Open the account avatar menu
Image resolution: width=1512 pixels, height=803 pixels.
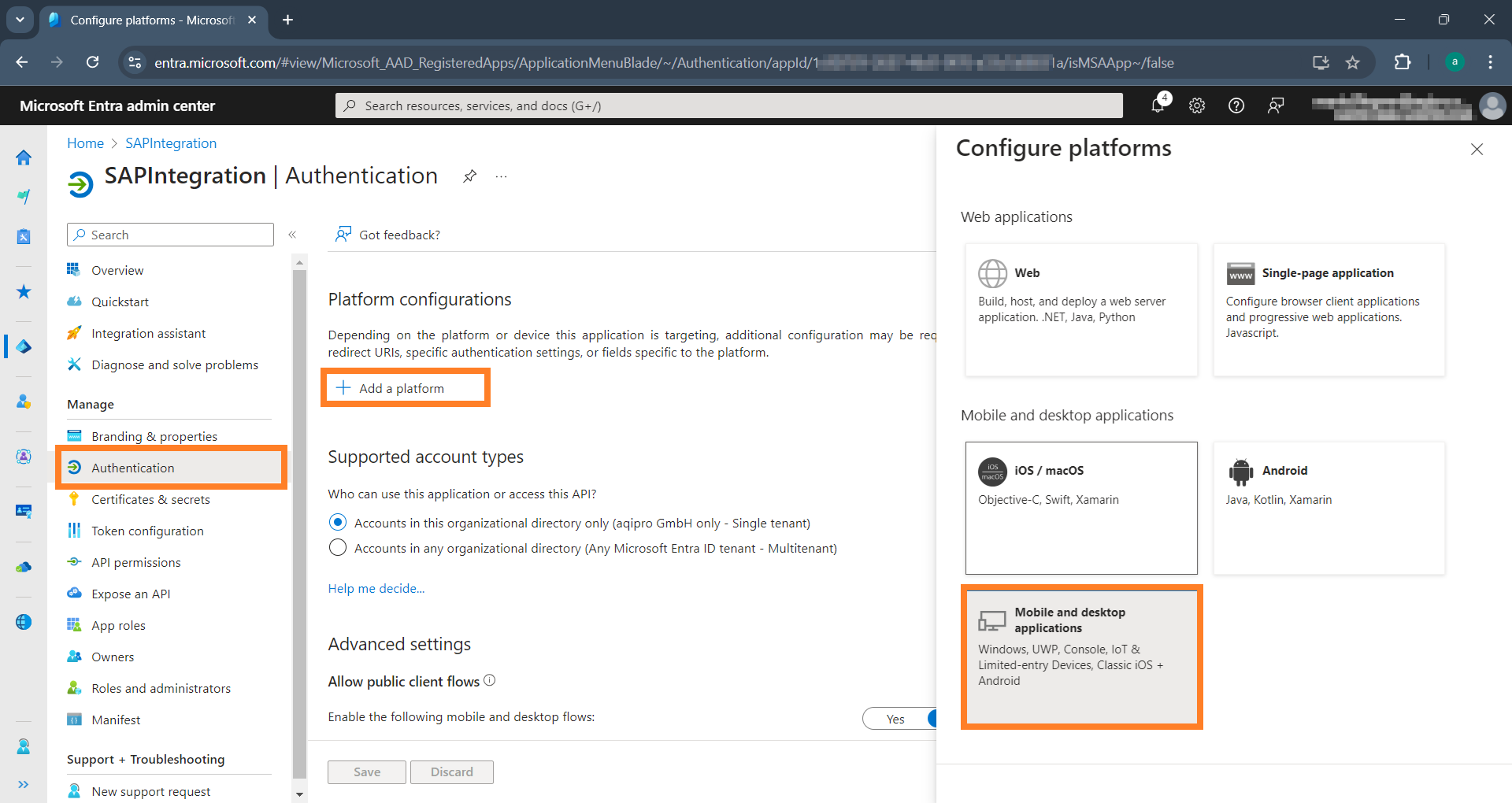(1492, 105)
